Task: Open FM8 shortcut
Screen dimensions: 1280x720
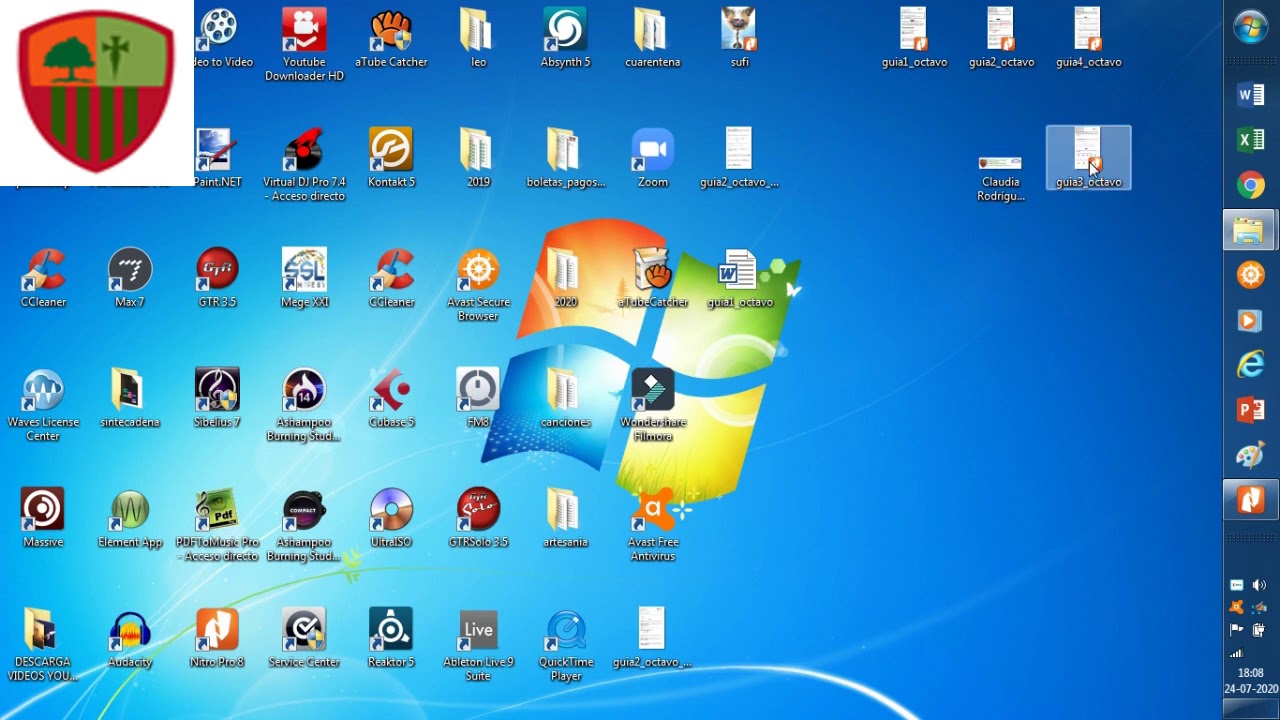Action: (478, 397)
